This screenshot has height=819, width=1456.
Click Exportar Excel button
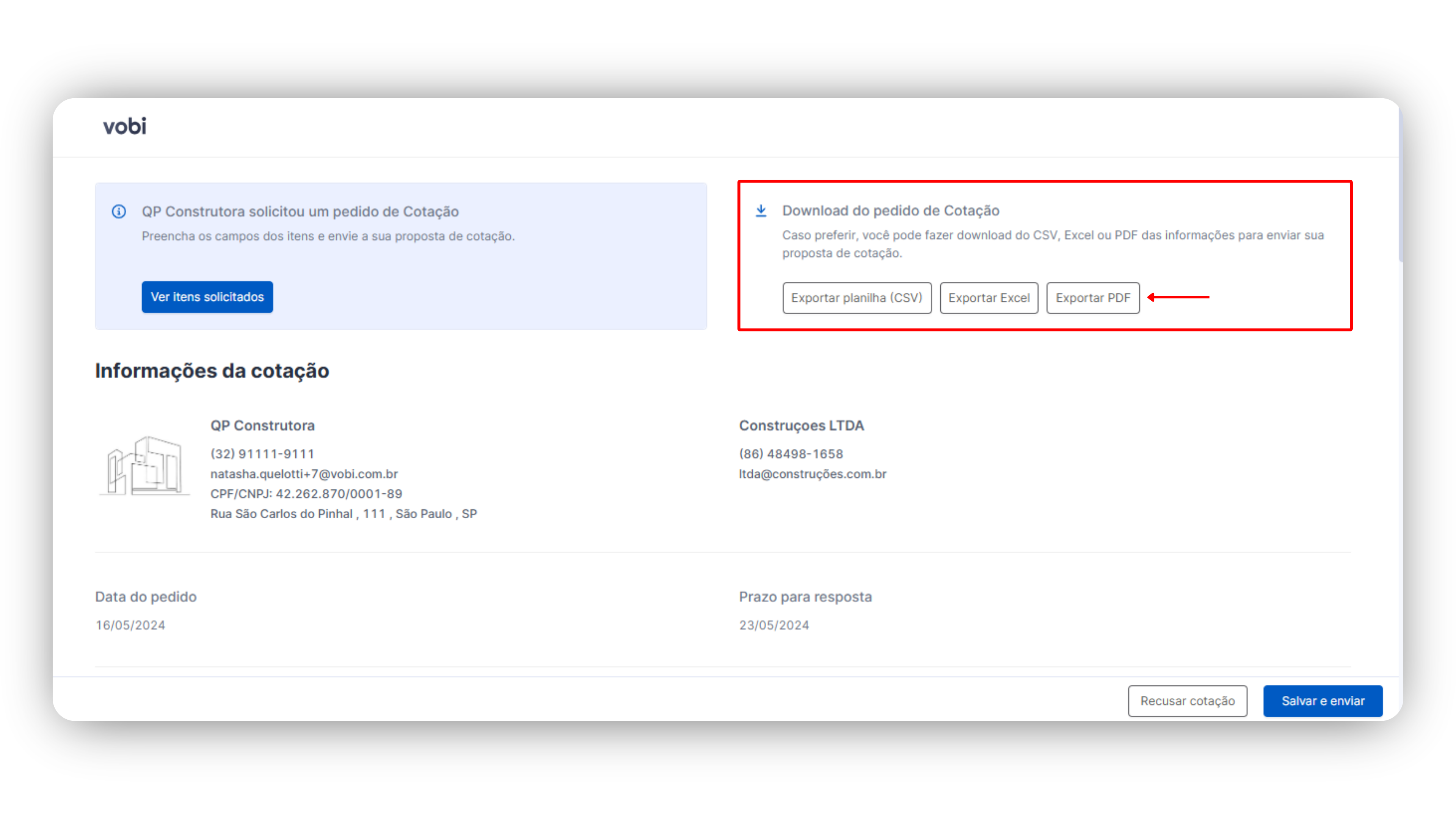click(988, 298)
